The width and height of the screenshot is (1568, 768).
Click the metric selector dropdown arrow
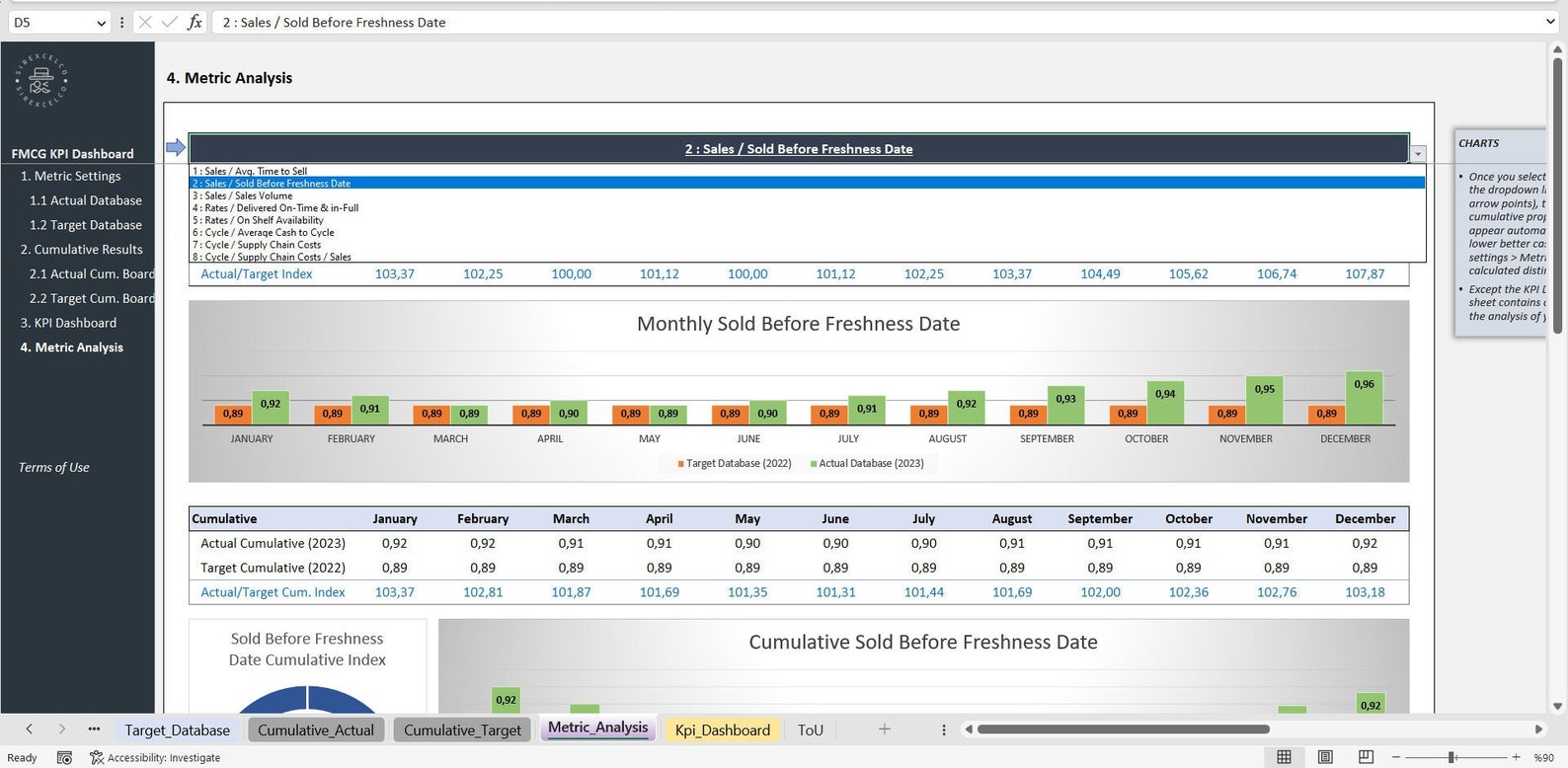point(1418,154)
